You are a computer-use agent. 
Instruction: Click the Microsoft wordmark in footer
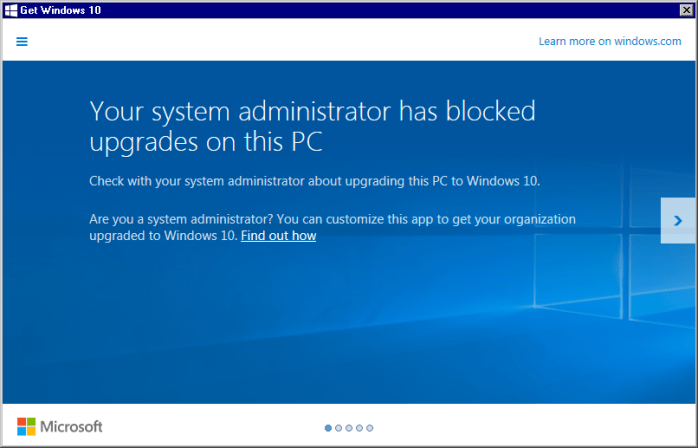(71, 427)
